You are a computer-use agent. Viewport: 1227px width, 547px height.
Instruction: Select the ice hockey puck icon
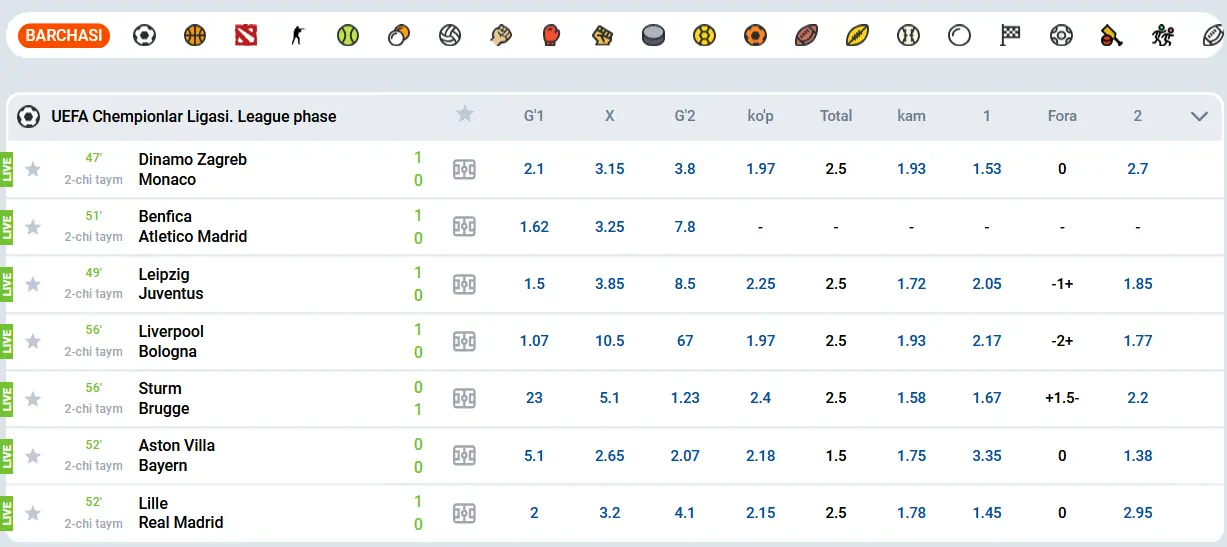click(x=653, y=36)
